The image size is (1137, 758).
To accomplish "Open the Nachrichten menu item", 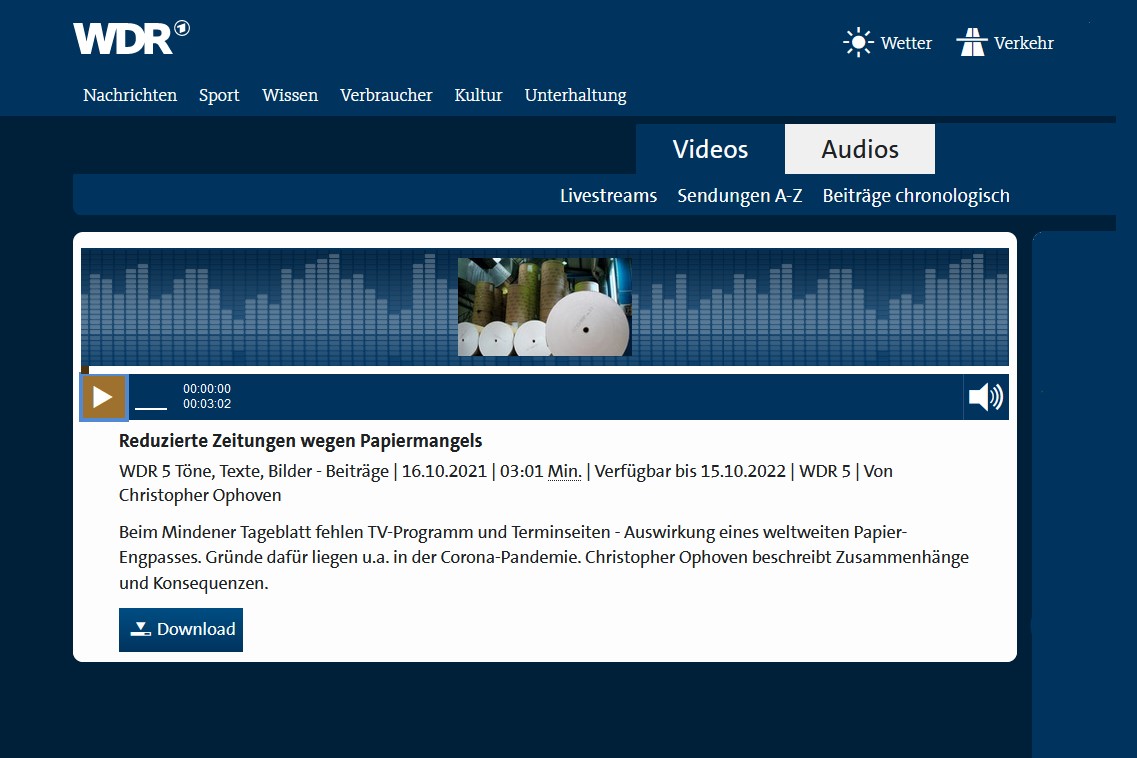I will click(130, 95).
